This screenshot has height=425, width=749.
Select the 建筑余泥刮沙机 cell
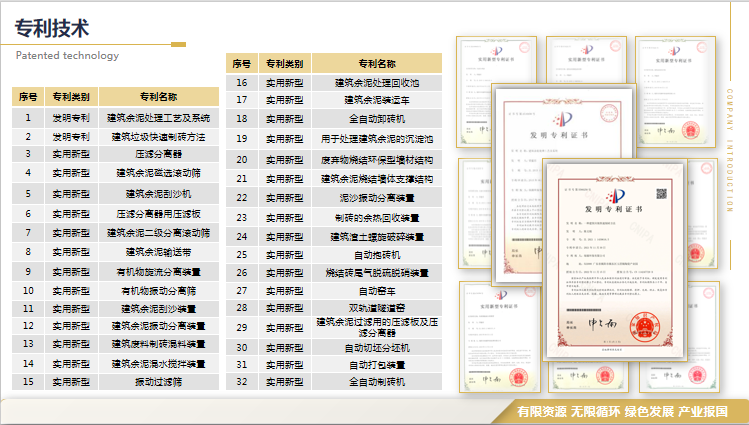[159, 194]
